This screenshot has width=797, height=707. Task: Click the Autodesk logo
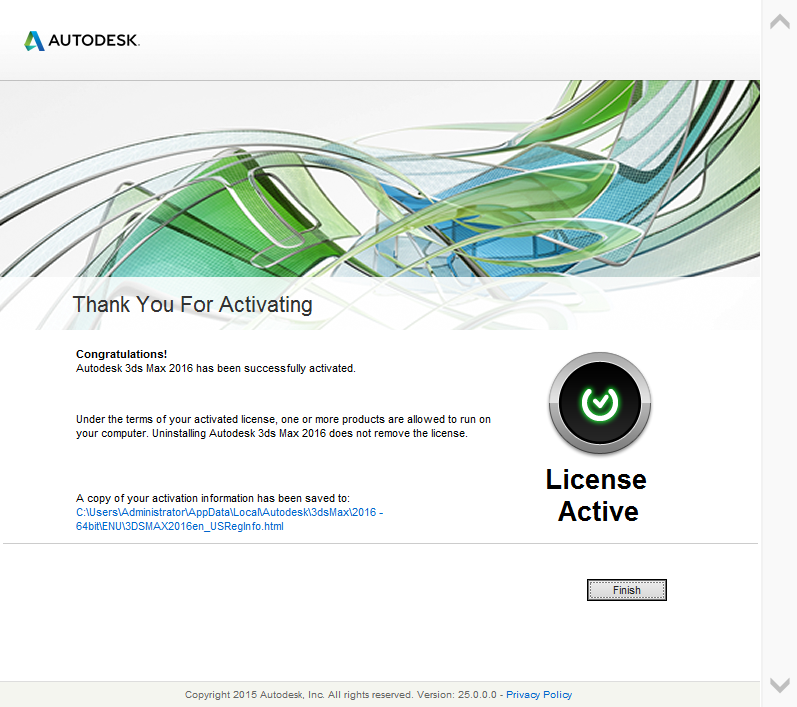tap(82, 41)
